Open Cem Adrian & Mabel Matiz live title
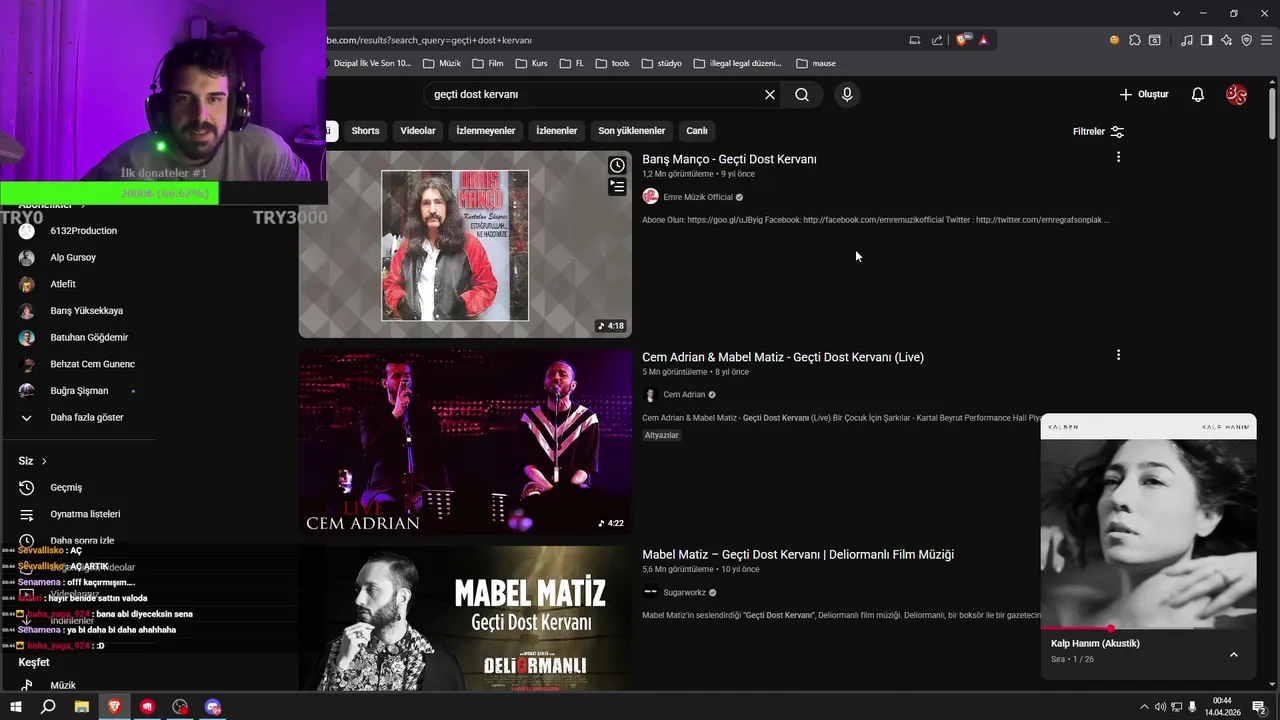 [x=783, y=357]
